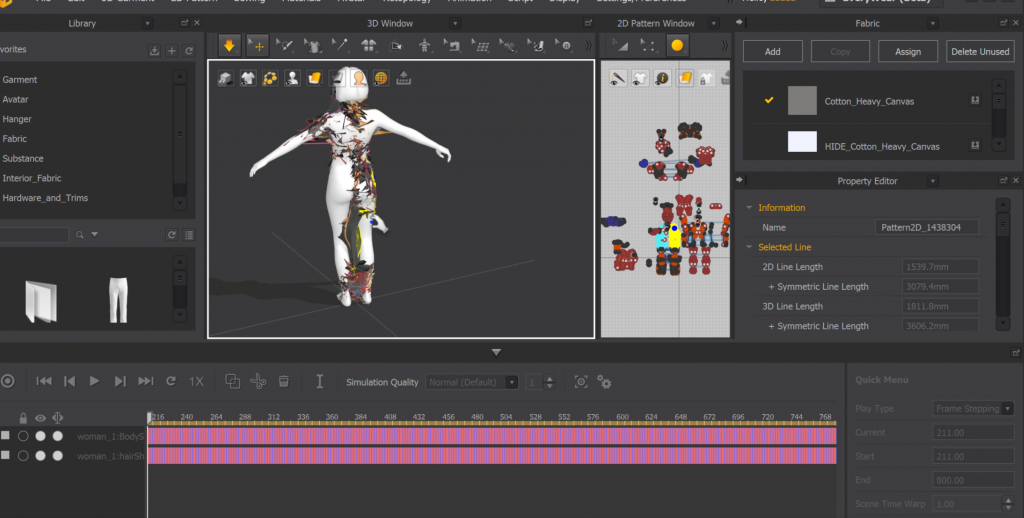Click the orange circle tool in 2D toolbar

(x=677, y=45)
